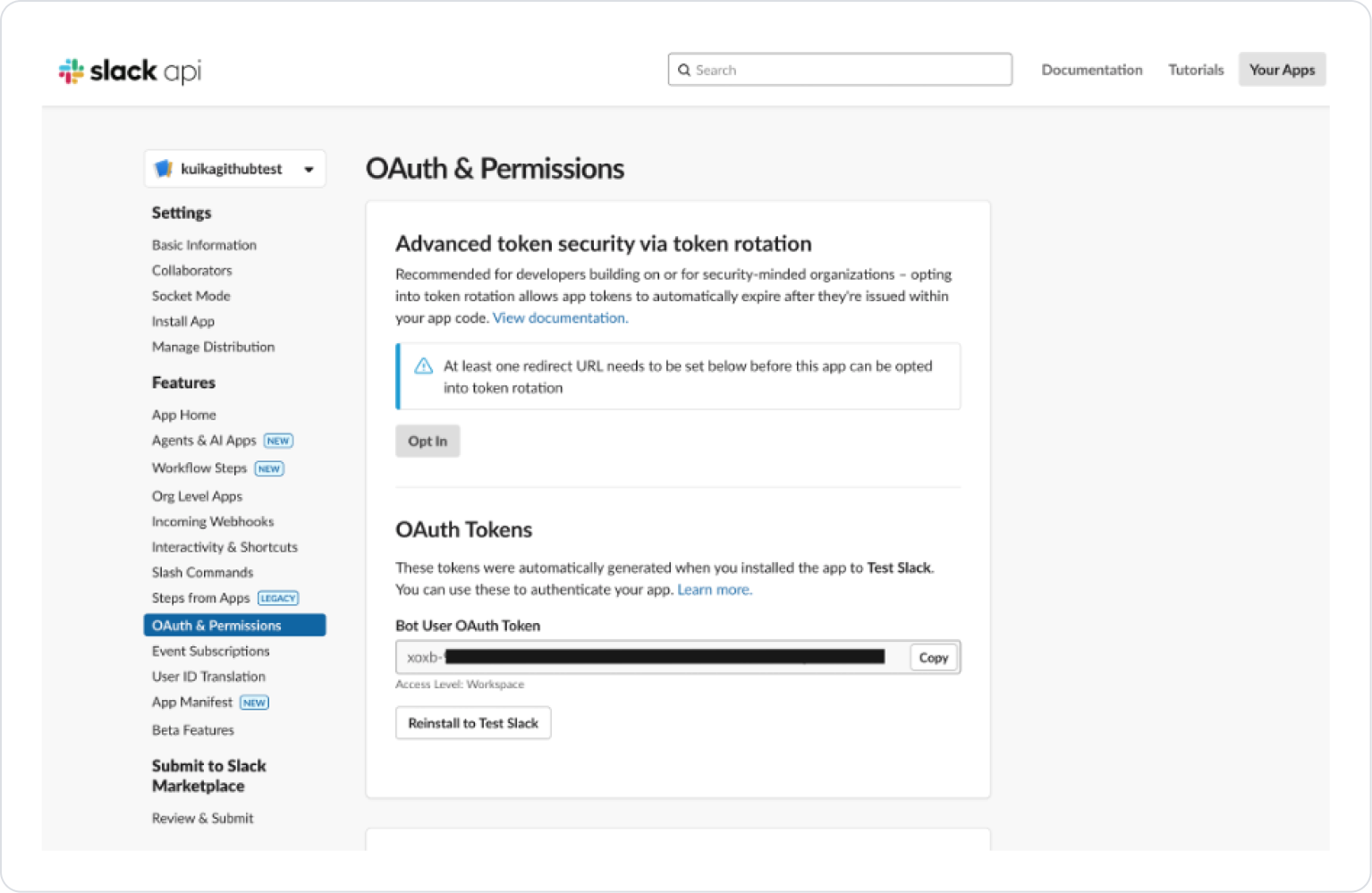The image size is (1372, 893).
Task: Open App Manifest
Action: (192, 703)
